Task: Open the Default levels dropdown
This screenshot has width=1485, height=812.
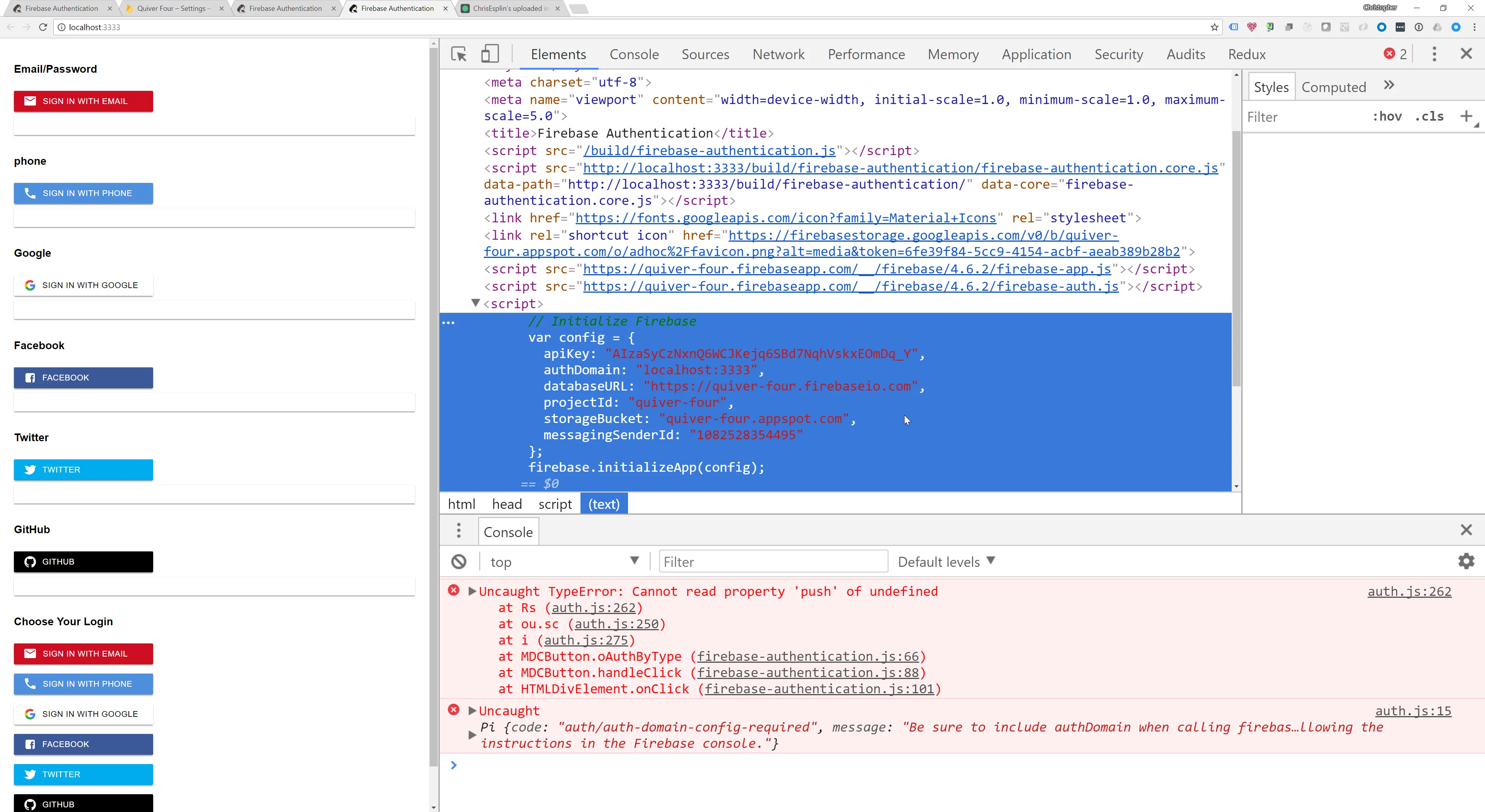Action: pos(946,562)
